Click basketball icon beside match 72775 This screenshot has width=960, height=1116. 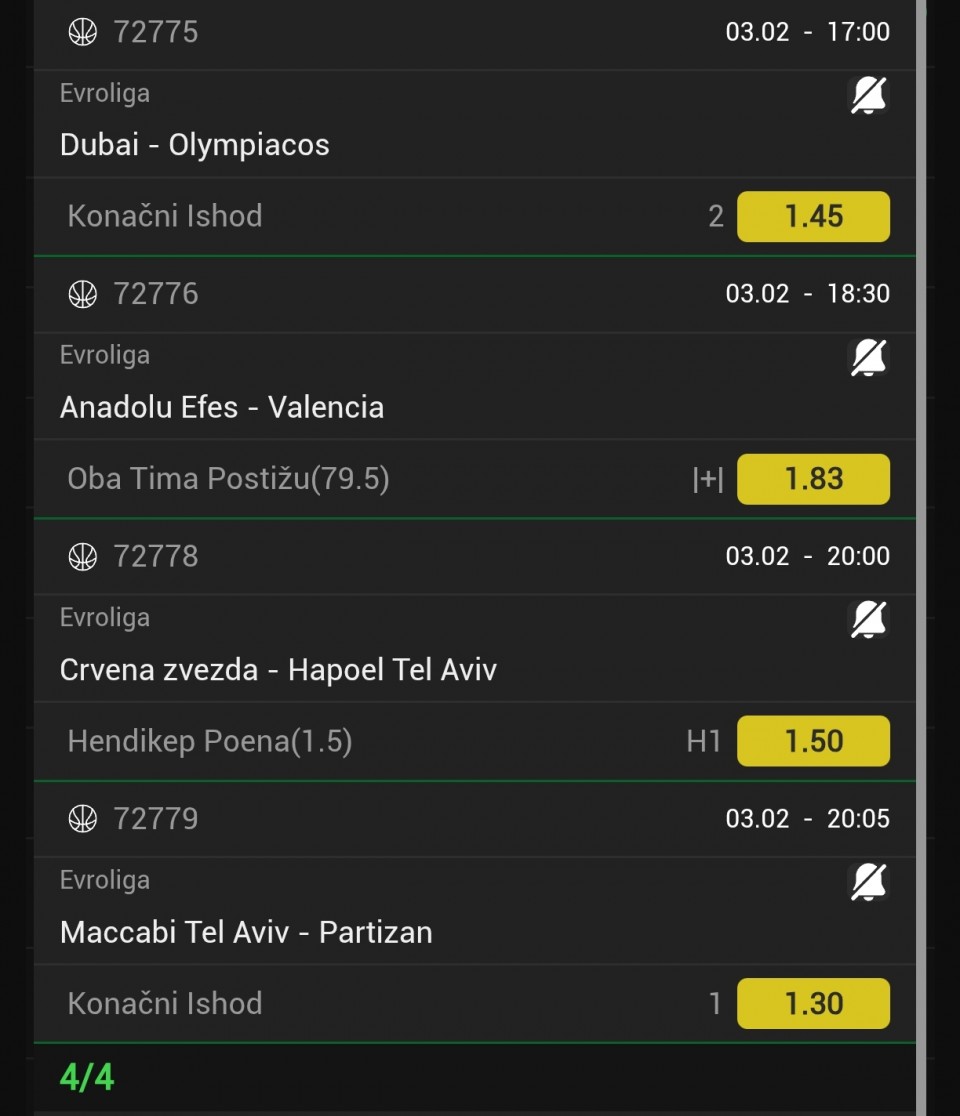coord(83,32)
